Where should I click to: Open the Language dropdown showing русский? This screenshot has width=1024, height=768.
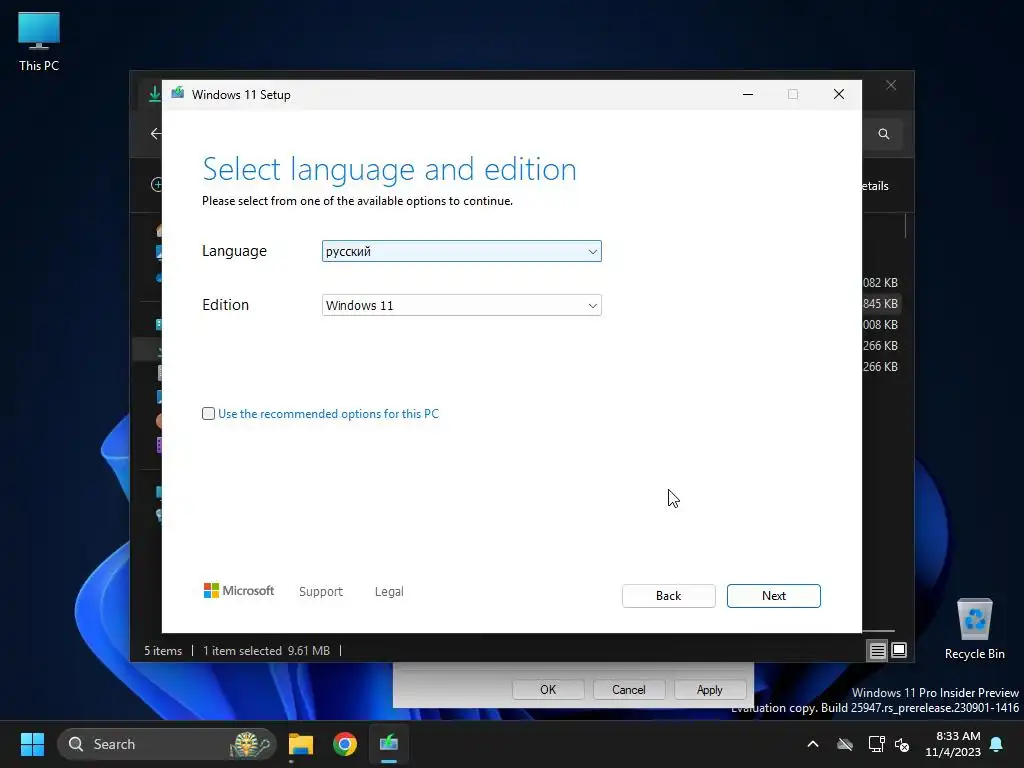tap(461, 251)
